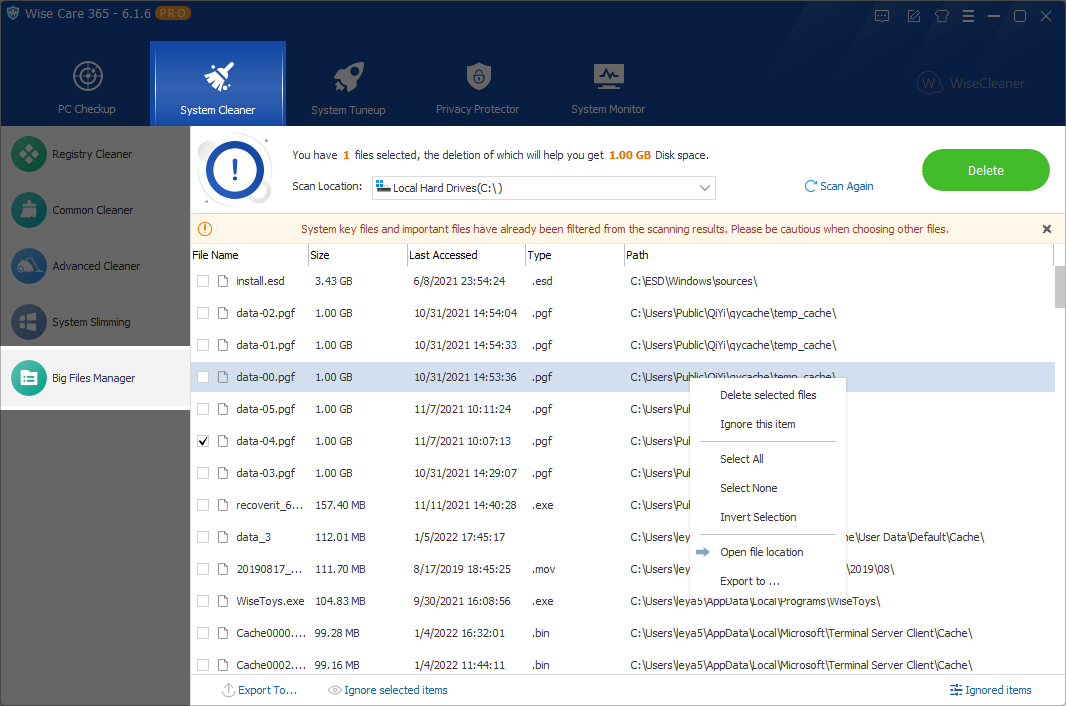Viewport: 1066px width, 706px height.
Task: Click the Wise Care 365 shield logo
Action: point(12,14)
